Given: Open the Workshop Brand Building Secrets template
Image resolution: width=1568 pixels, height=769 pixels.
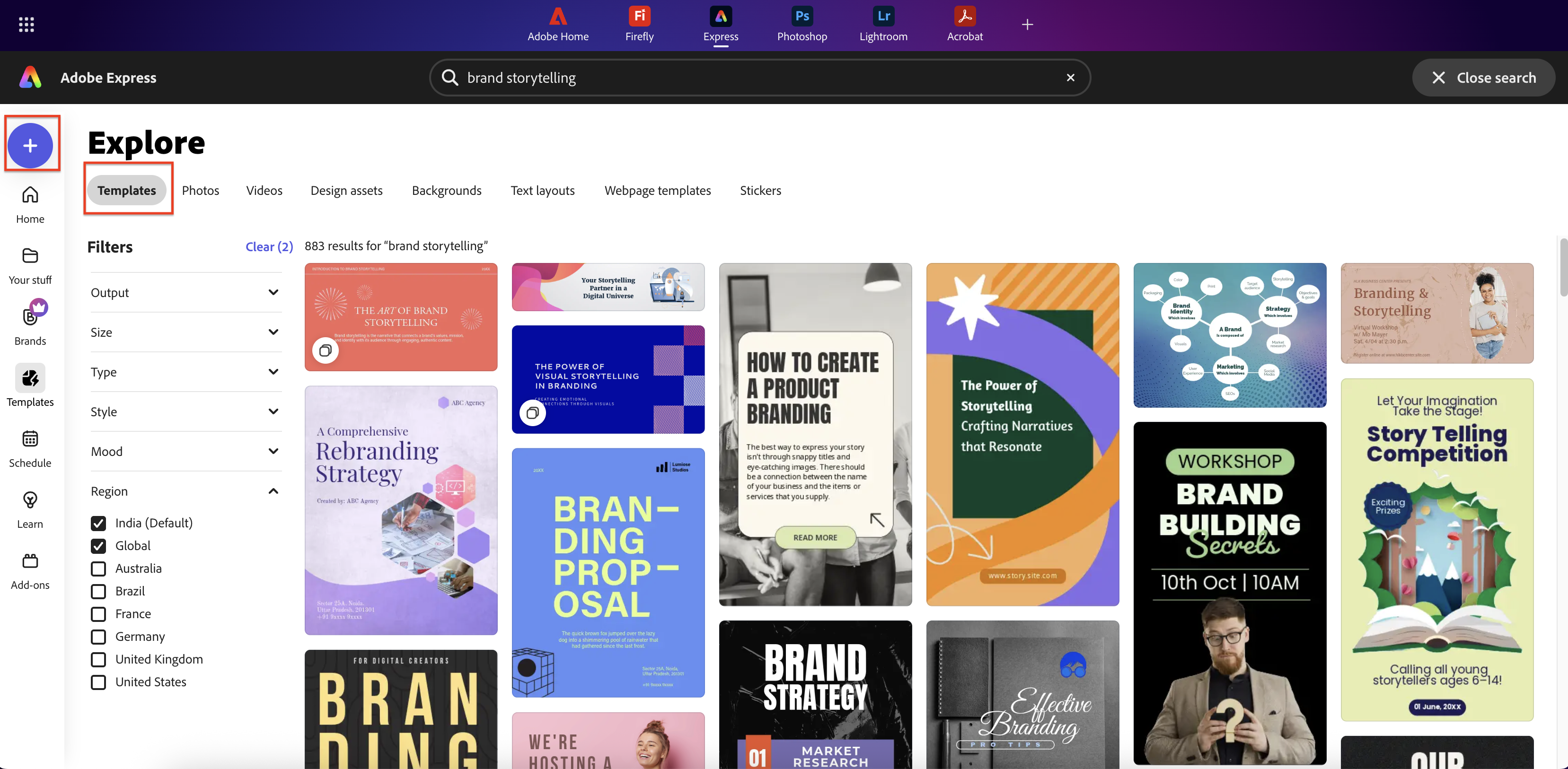Looking at the screenshot, I should tap(1230, 593).
